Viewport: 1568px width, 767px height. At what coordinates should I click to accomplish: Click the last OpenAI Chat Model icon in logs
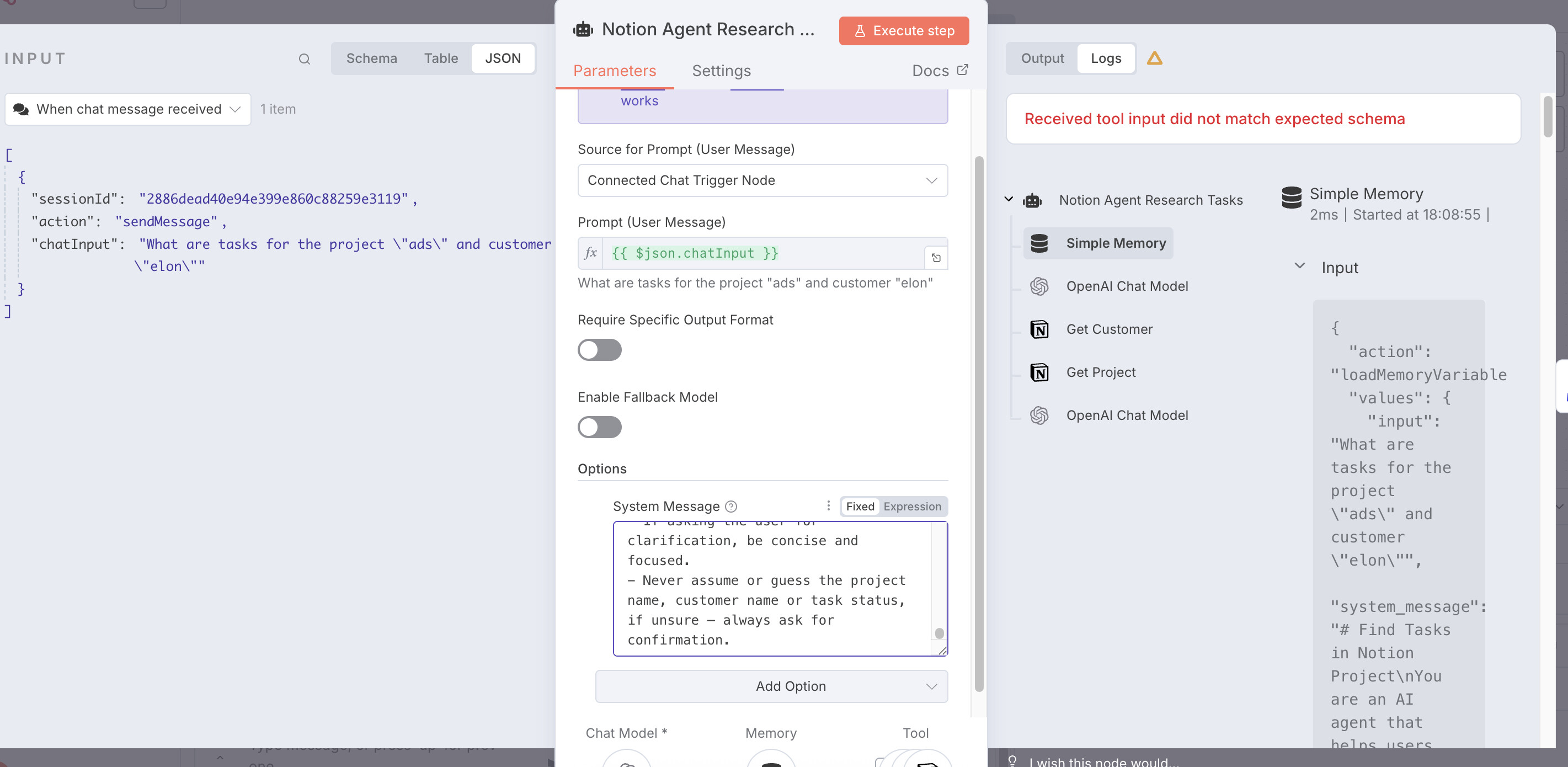click(x=1039, y=415)
